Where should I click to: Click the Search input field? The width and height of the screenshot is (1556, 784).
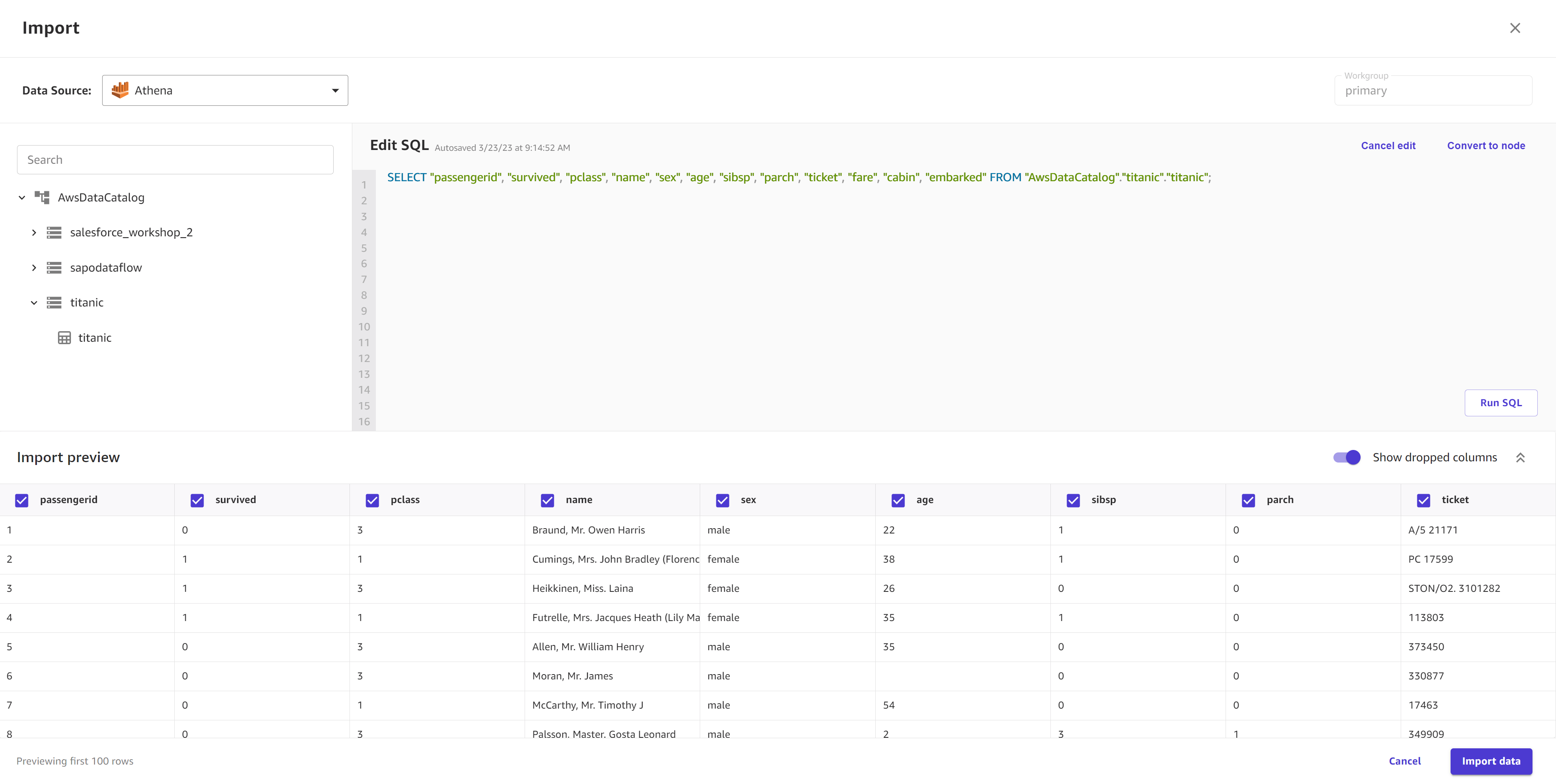175,159
